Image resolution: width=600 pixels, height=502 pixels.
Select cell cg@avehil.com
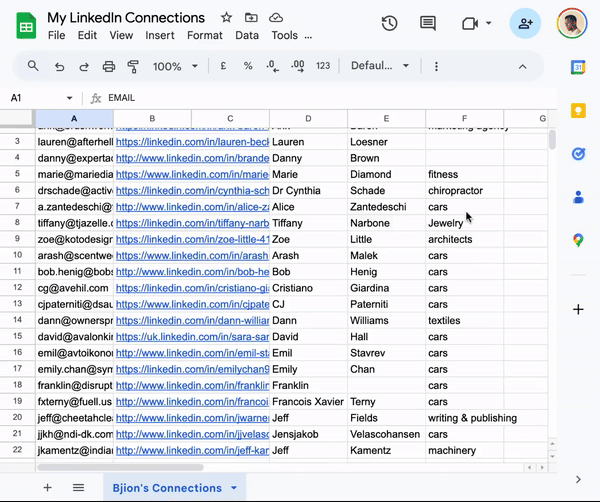tap(74, 288)
